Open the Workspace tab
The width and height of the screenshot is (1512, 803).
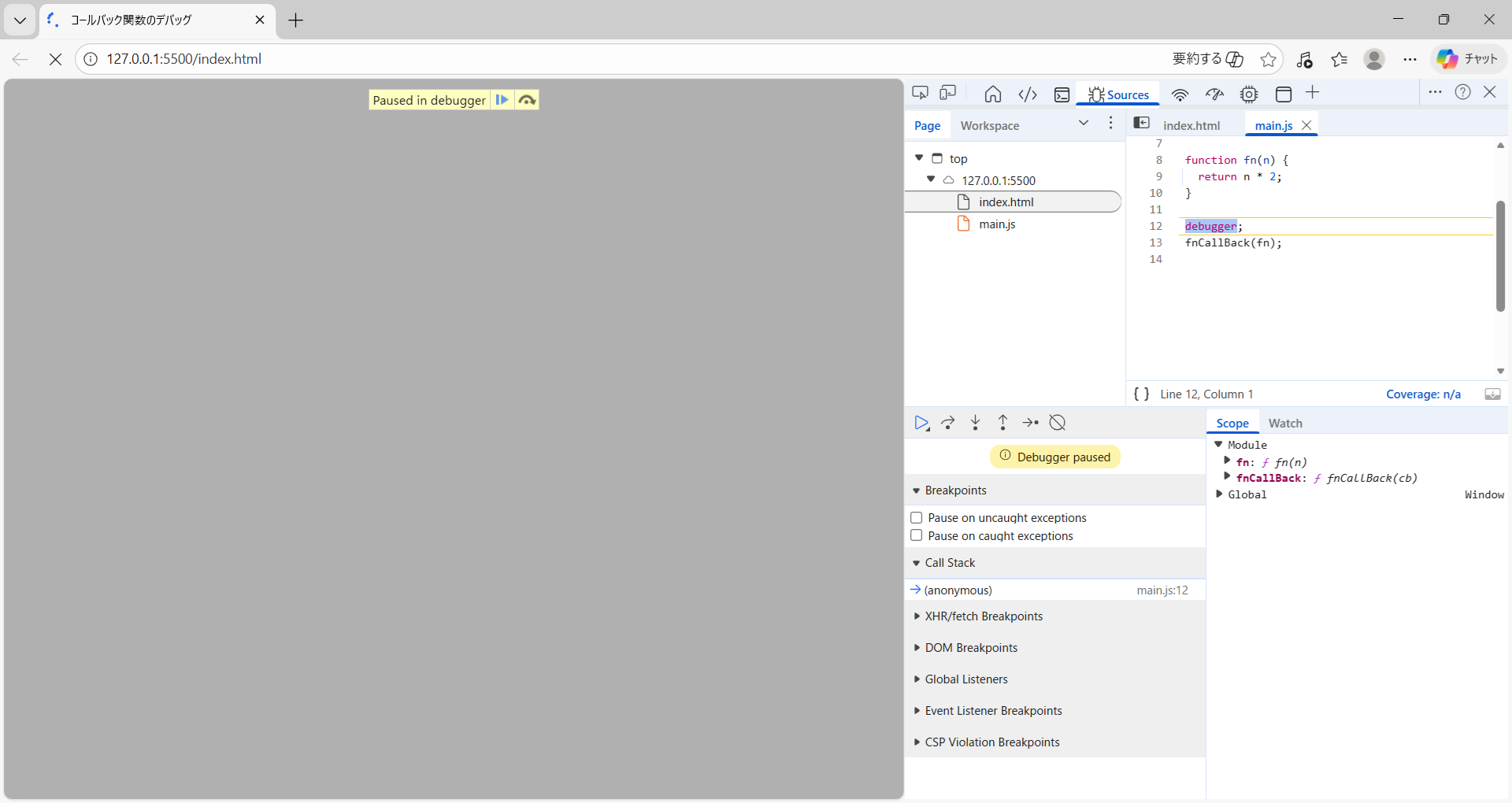(x=989, y=126)
